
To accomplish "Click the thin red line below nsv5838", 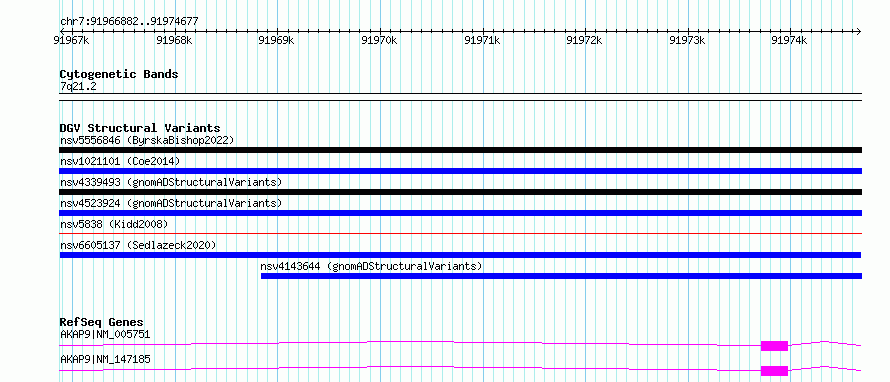I will pos(460,233).
